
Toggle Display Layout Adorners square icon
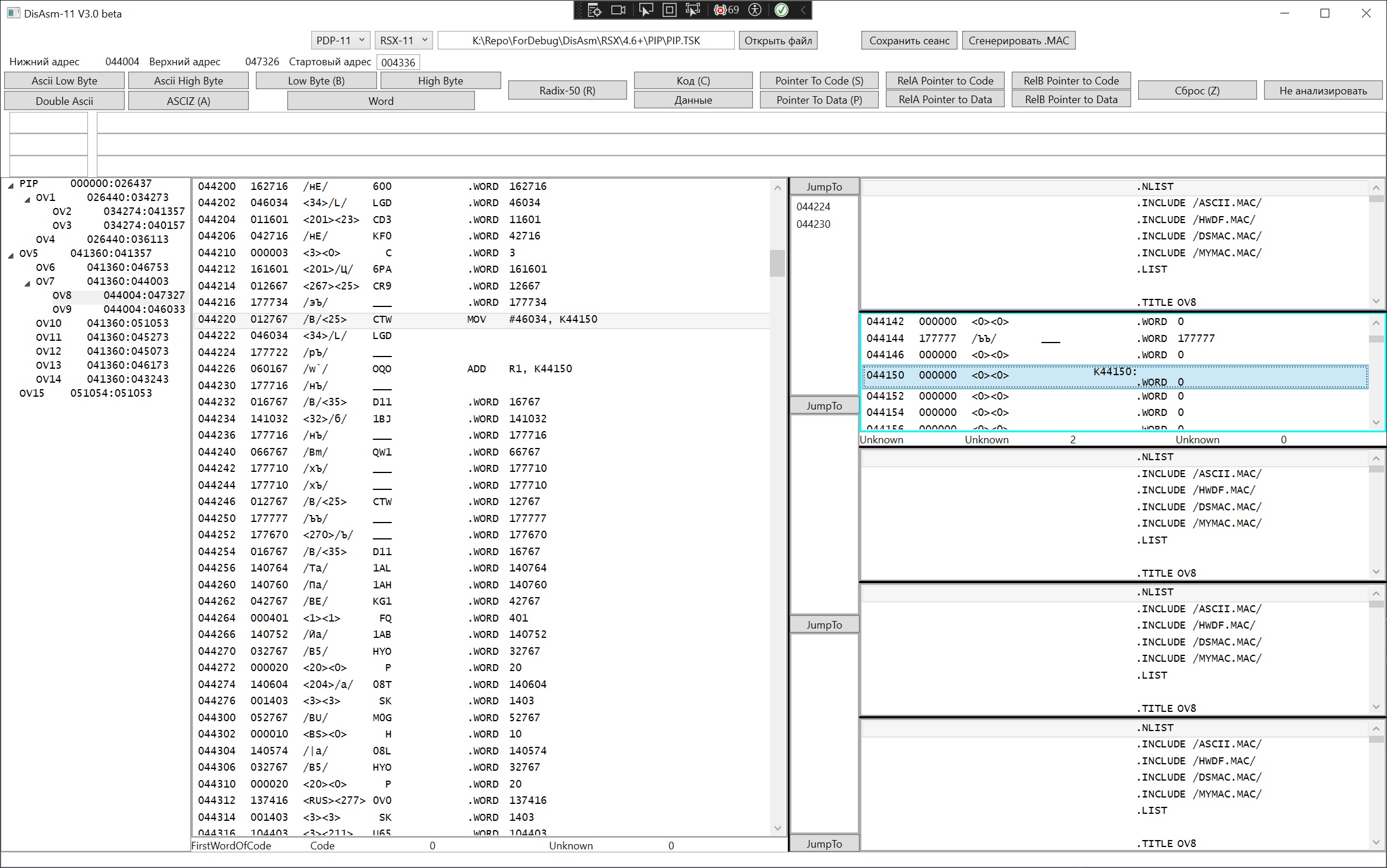tap(670, 10)
